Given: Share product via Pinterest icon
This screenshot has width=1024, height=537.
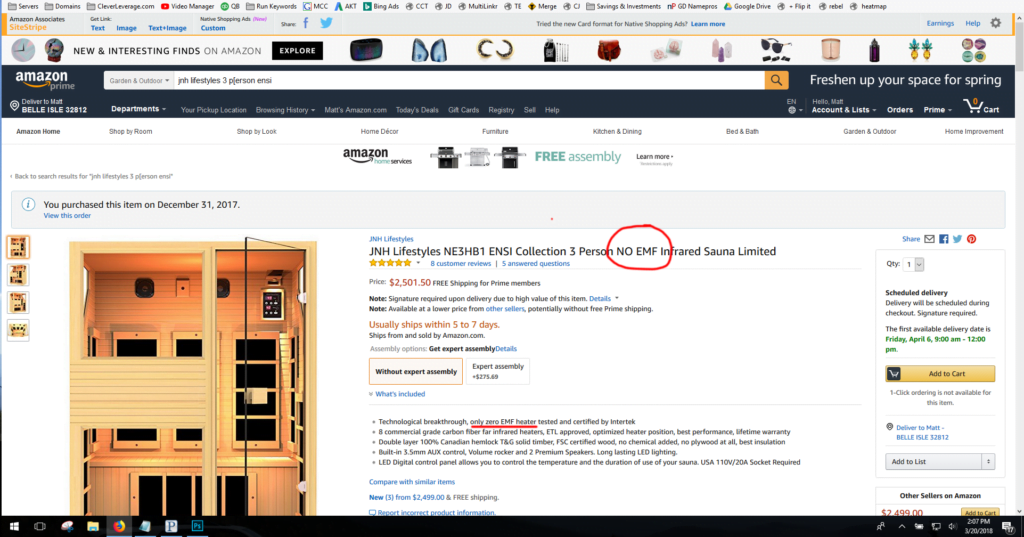Looking at the screenshot, I should point(972,239).
